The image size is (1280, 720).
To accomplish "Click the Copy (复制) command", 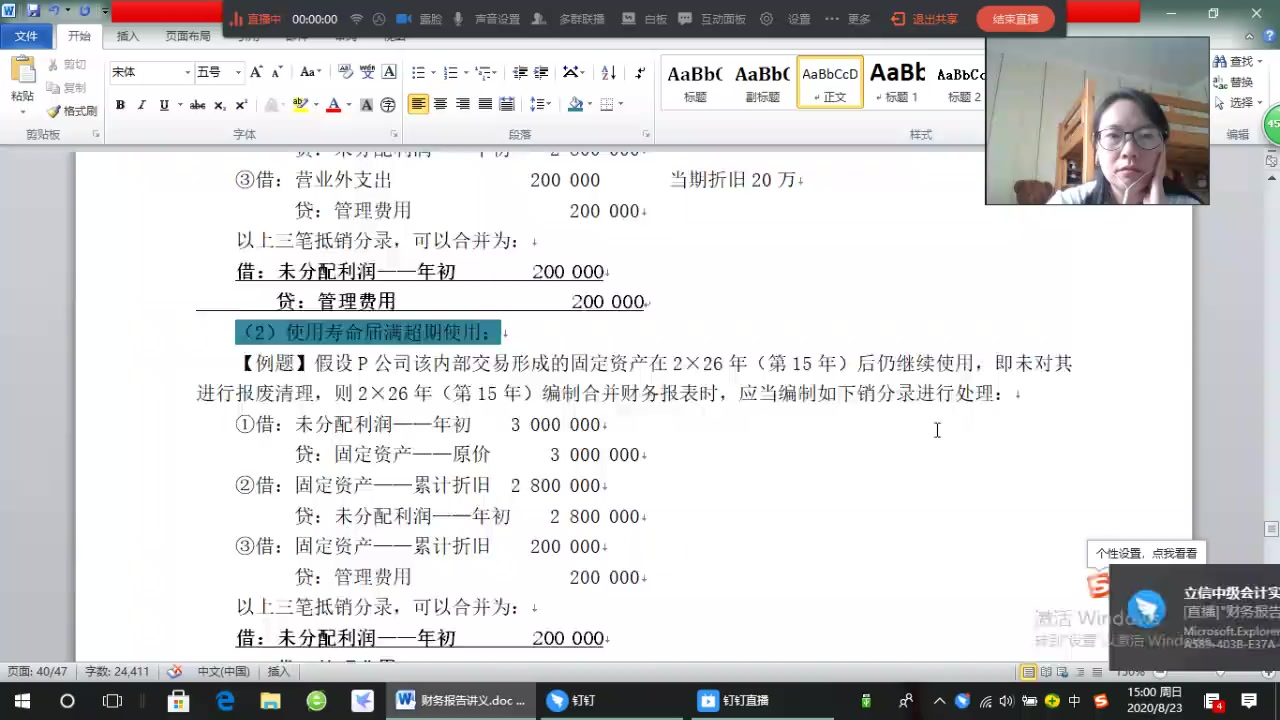I will coord(67,87).
